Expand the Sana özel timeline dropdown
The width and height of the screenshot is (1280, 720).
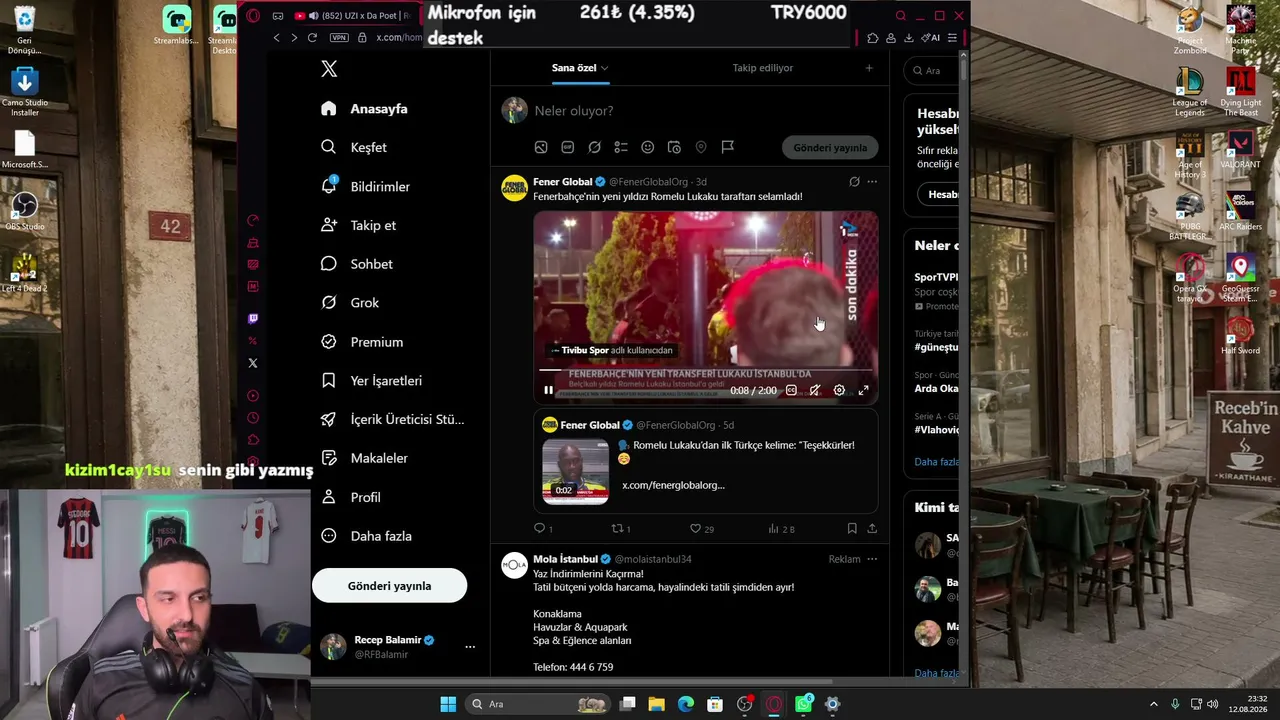pos(605,68)
